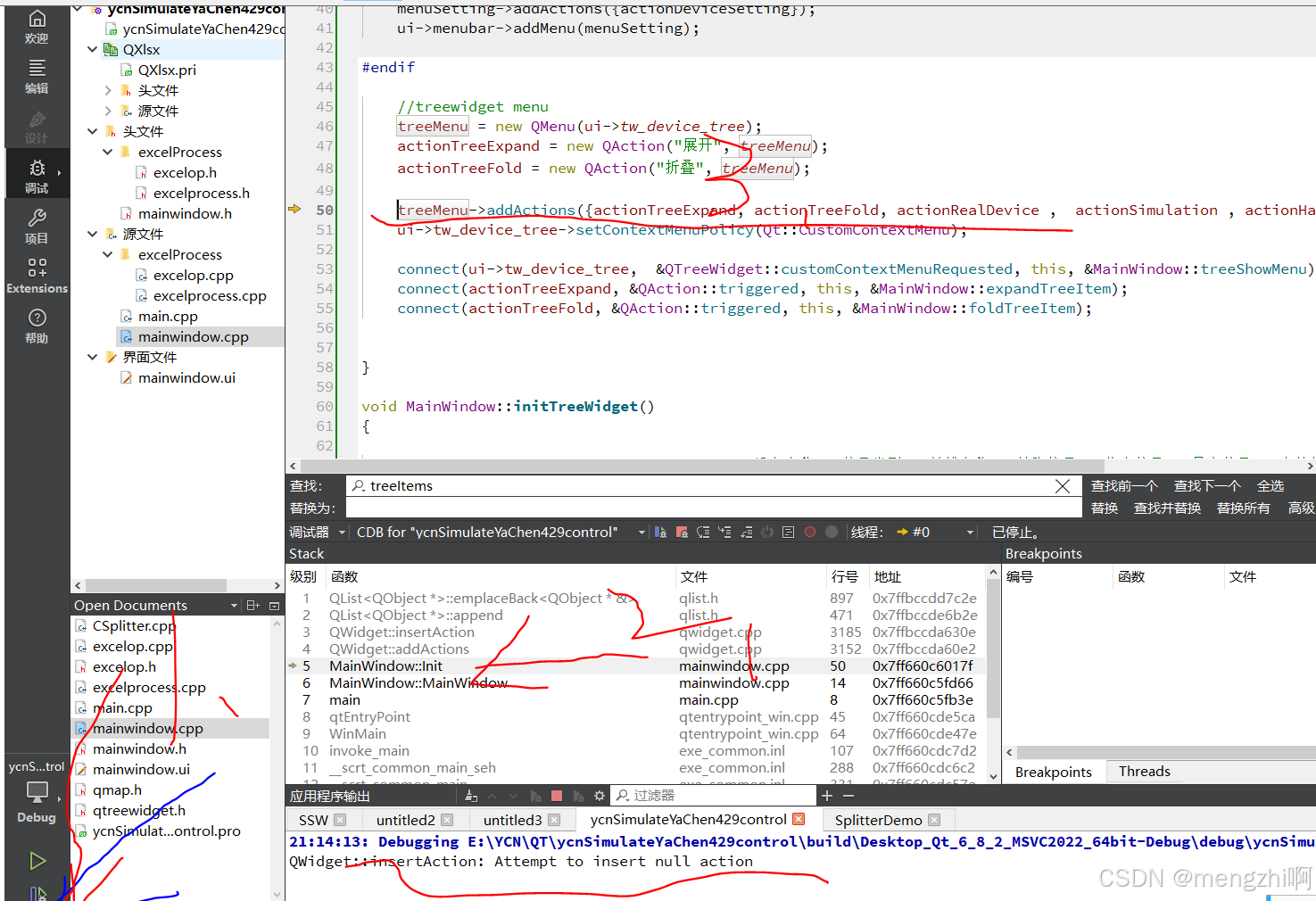The image size is (1316, 901).
Task: Switch to 设计 (Design) mode
Action: coord(37,127)
